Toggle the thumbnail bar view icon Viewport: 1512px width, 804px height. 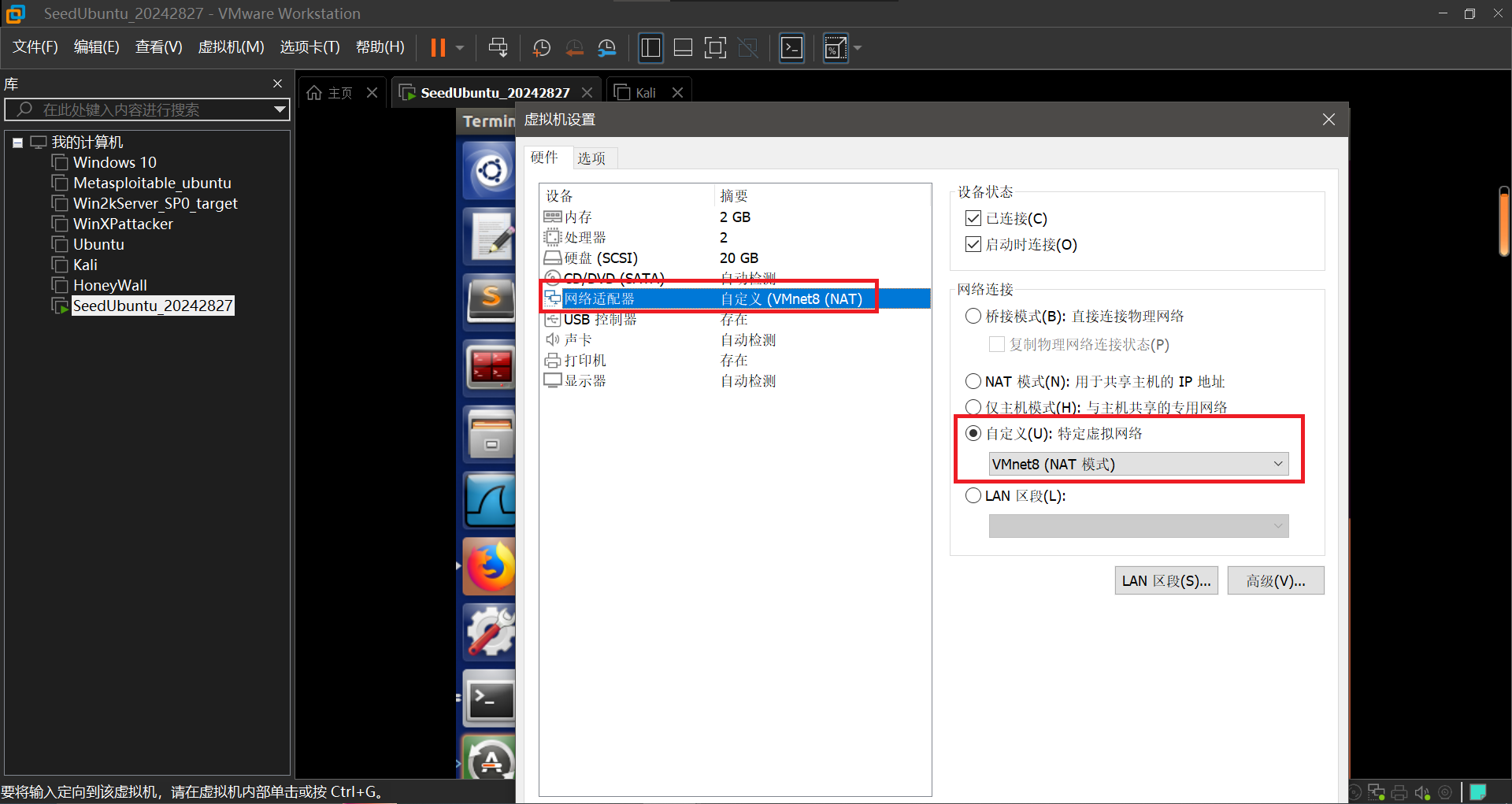coord(683,48)
